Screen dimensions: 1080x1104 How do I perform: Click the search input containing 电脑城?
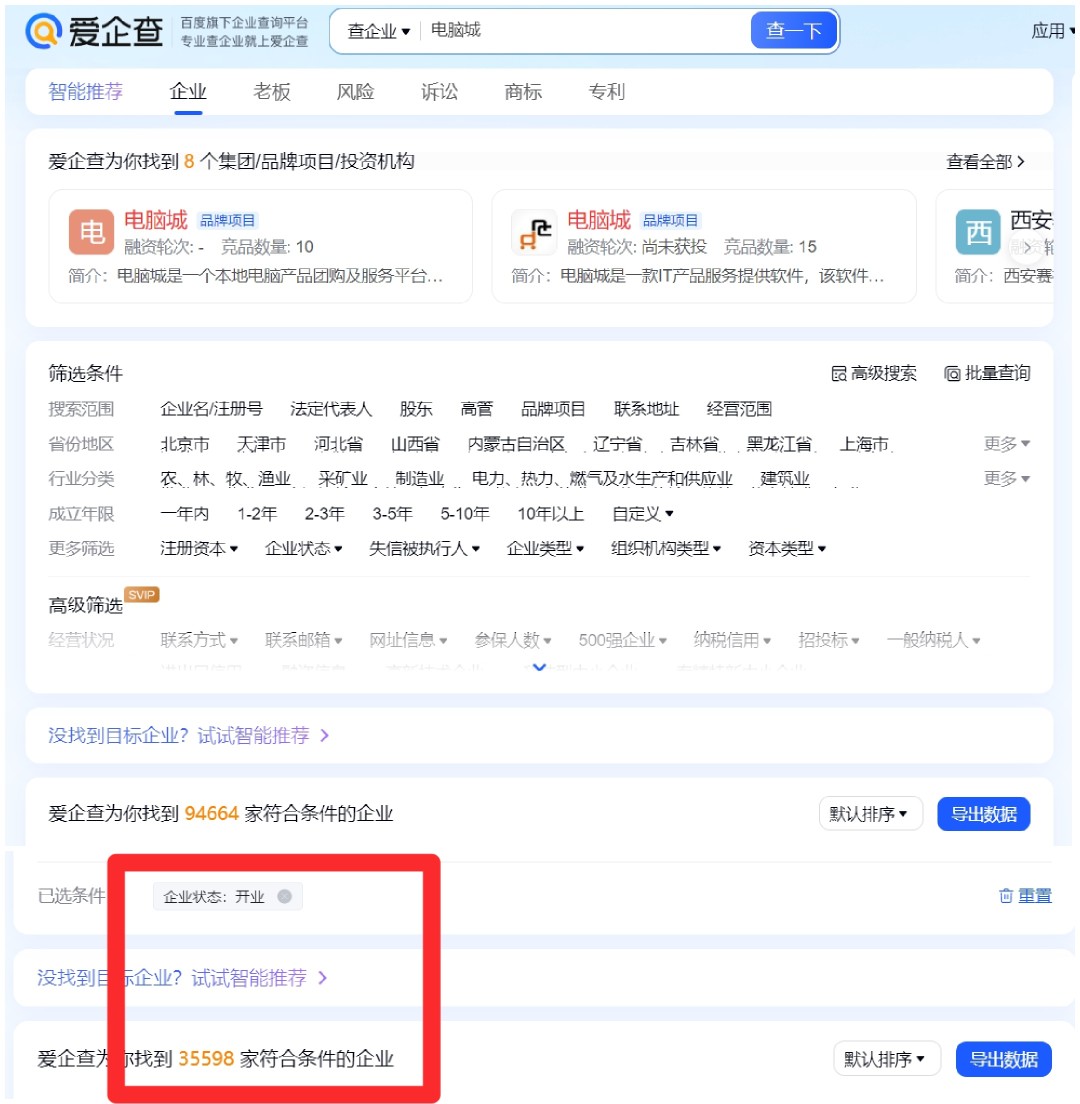pyautogui.click(x=584, y=30)
